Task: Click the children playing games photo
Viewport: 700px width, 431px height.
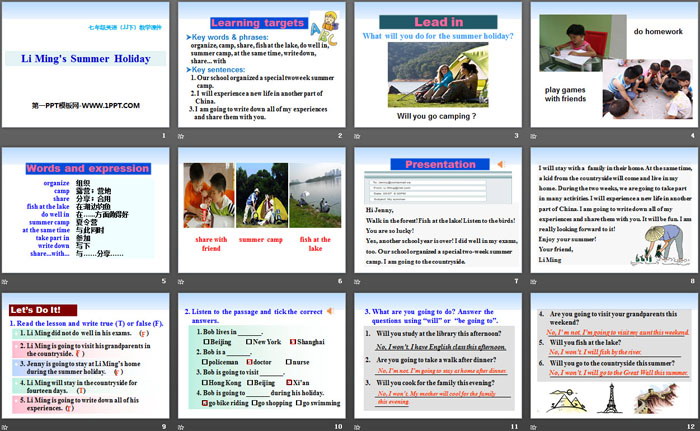Action: [647, 88]
